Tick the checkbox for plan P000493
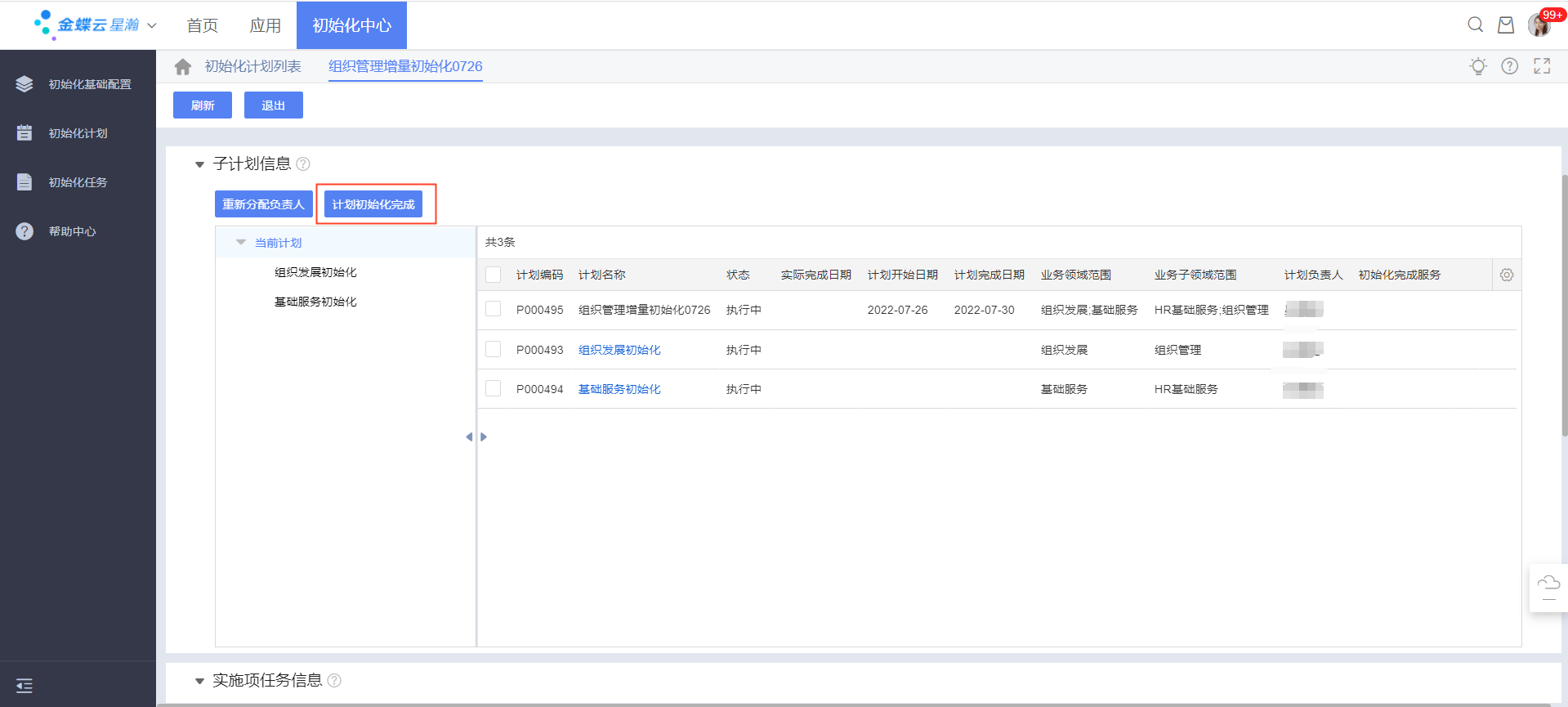This screenshot has width=1568, height=707. pos(494,350)
